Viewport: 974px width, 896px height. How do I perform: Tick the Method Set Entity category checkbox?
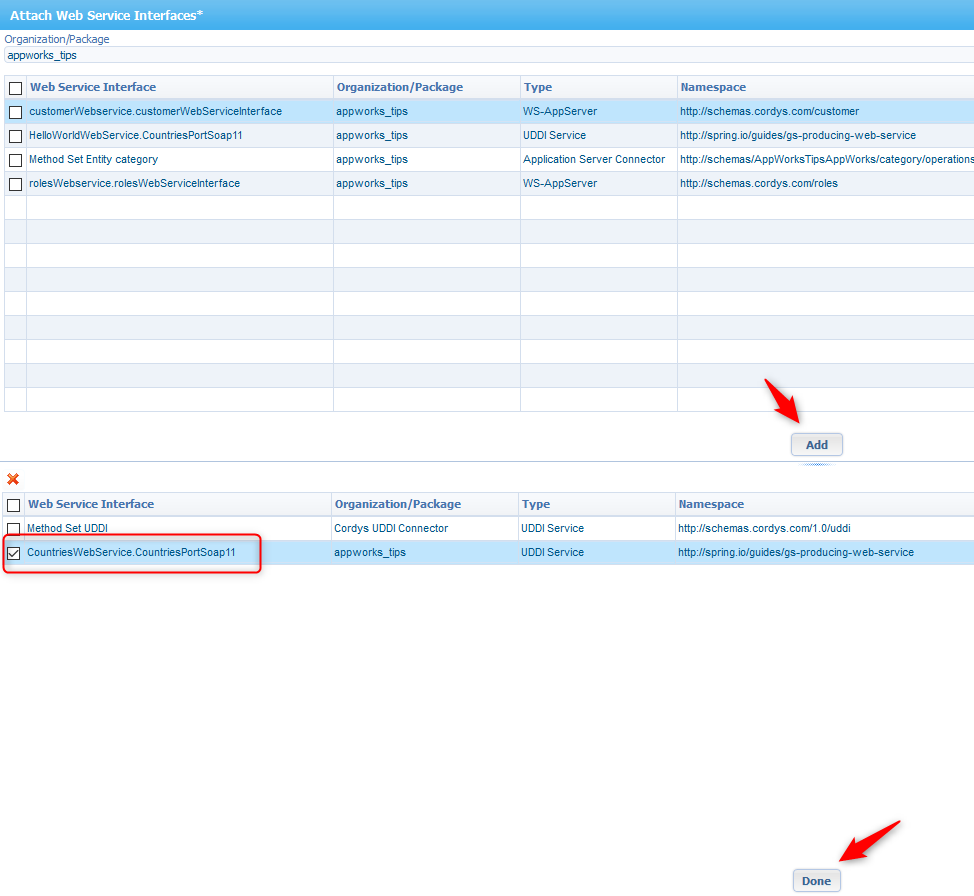click(x=15, y=160)
